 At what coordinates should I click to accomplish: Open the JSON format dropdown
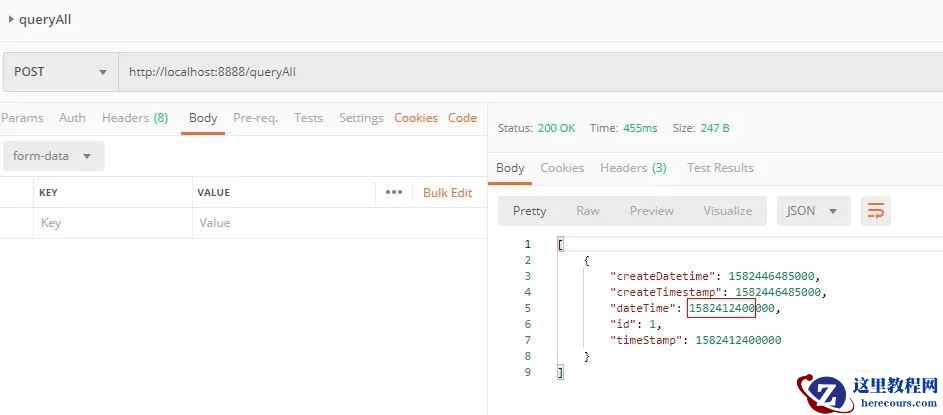pyautogui.click(x=813, y=211)
